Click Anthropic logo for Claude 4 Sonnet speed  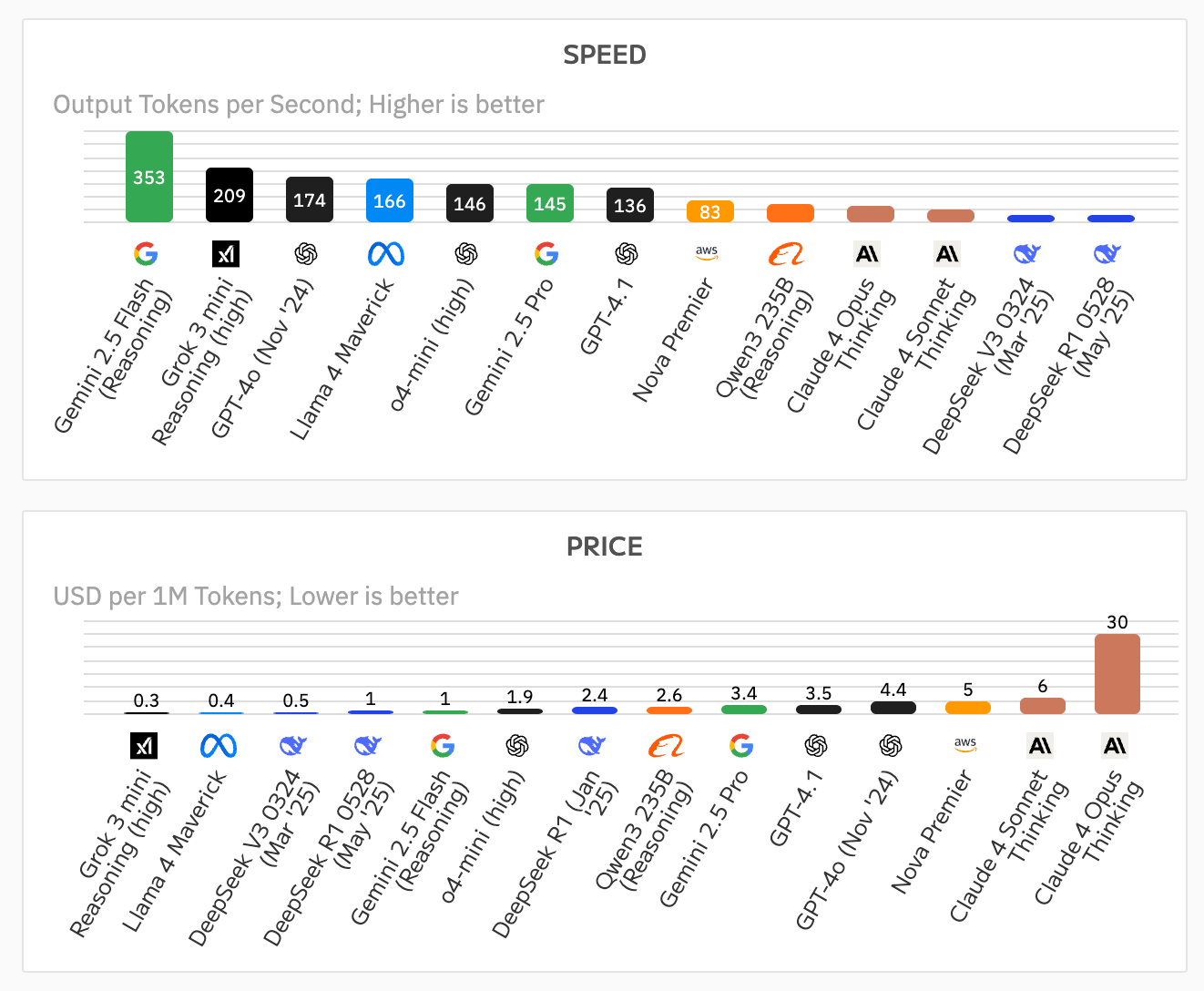click(x=947, y=253)
